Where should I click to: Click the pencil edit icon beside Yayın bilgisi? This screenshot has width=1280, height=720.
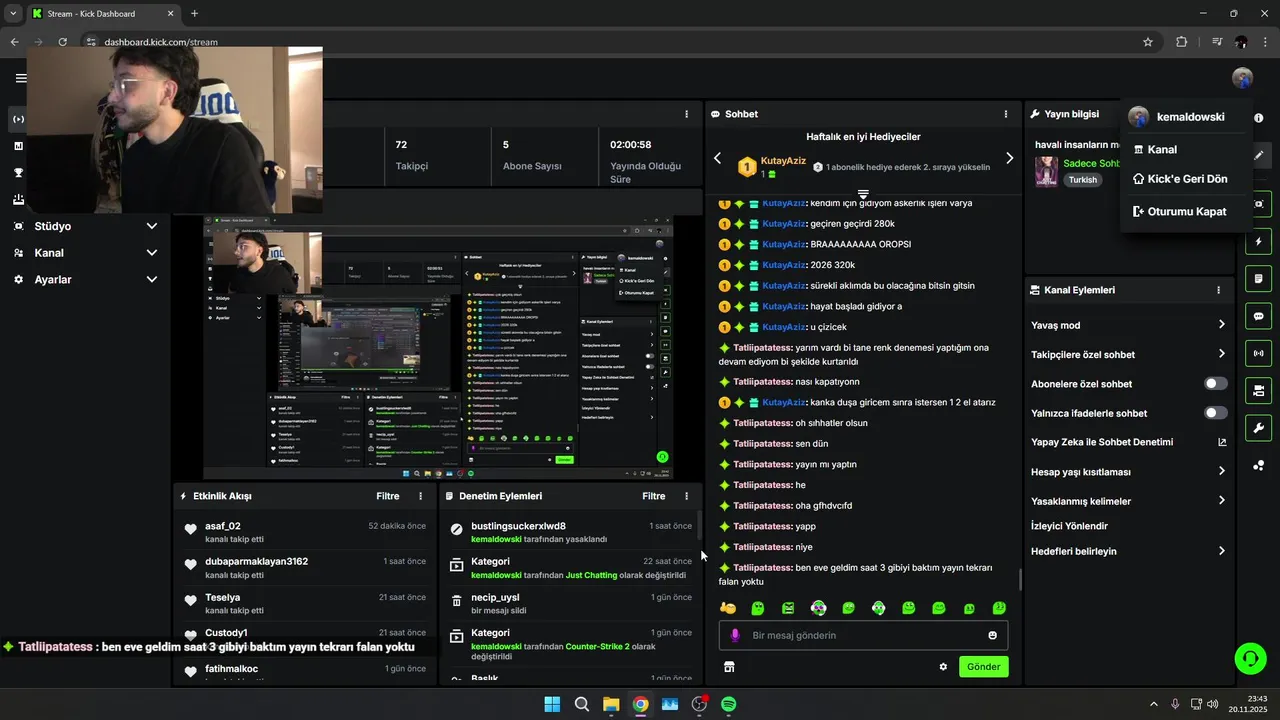pyautogui.click(x=1259, y=155)
